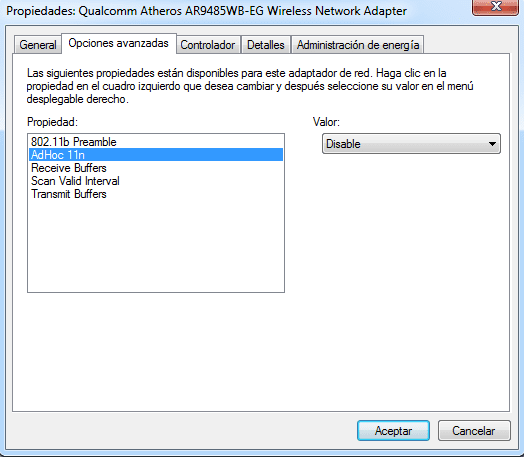The height and width of the screenshot is (457, 524).
Task: Choose Receive Buffers in the property list
Action: click(156, 168)
